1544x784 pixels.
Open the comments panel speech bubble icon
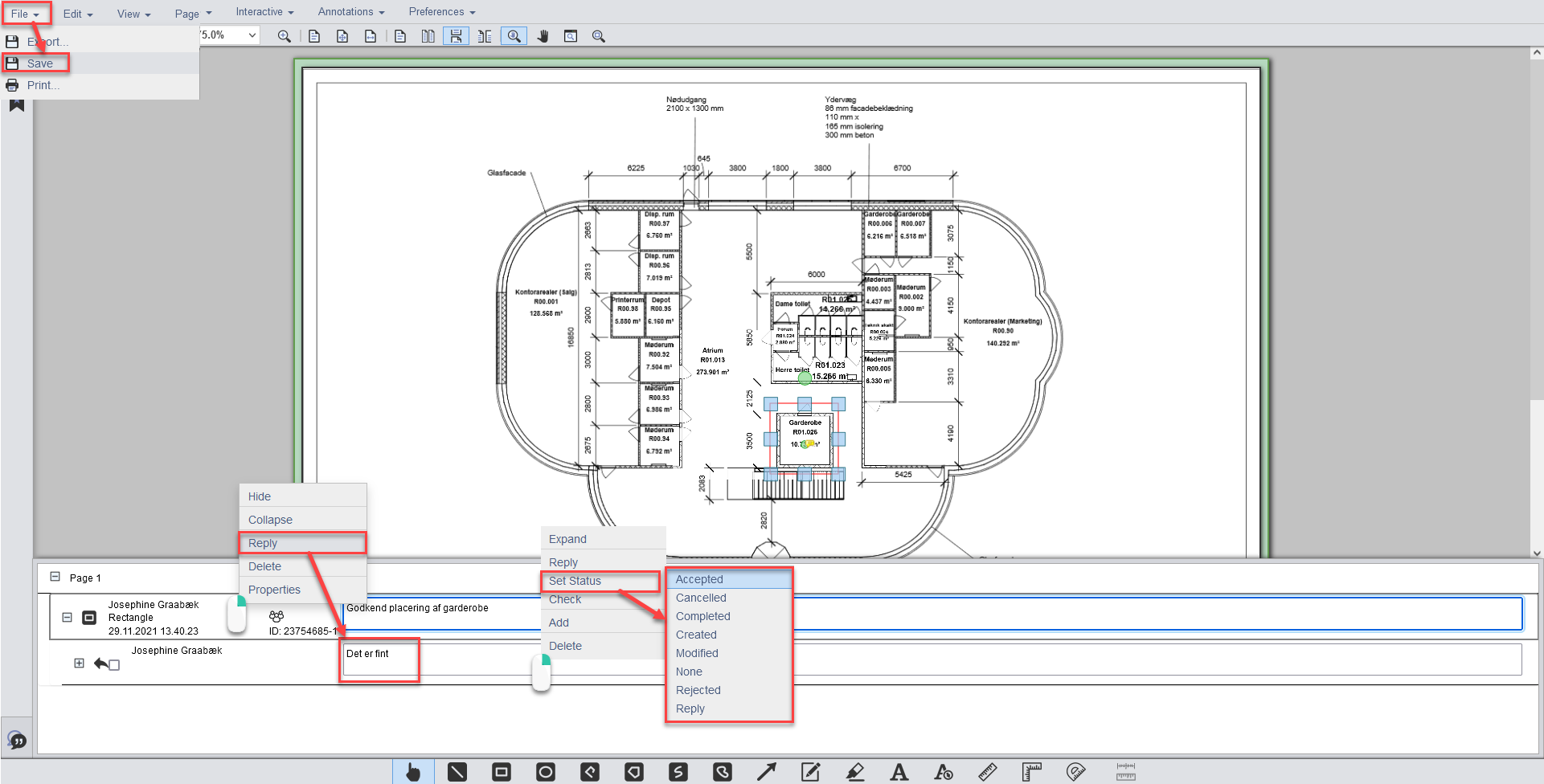(17, 740)
